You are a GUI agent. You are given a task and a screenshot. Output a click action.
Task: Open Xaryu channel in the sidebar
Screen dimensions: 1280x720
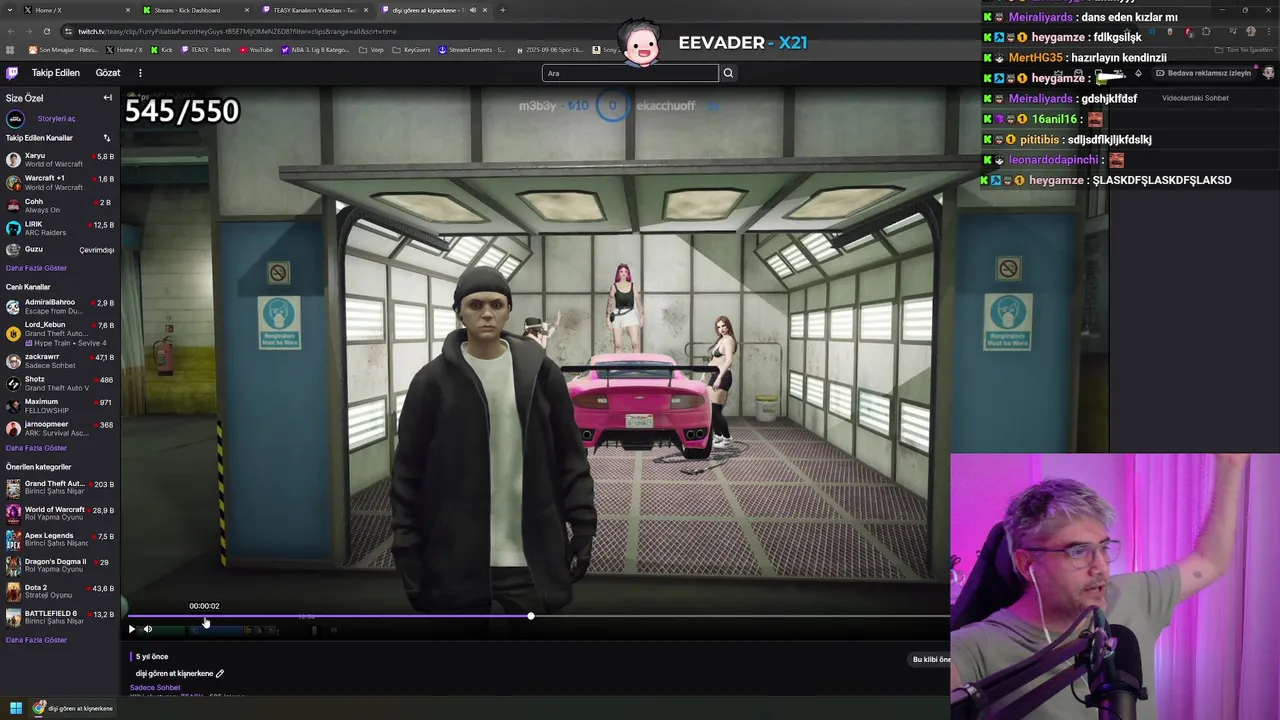click(60, 160)
